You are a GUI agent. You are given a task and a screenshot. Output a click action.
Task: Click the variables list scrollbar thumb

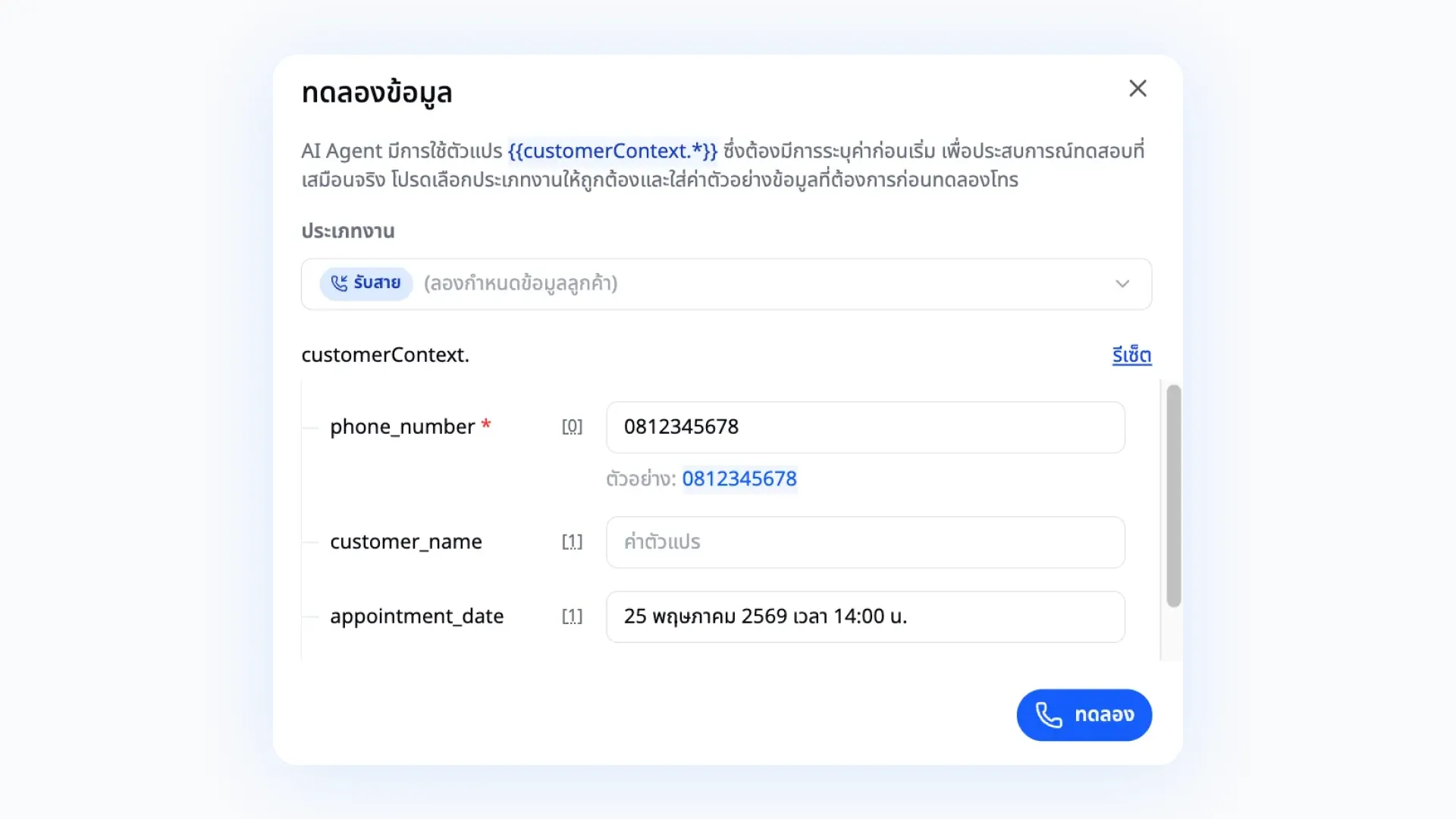1173,496
